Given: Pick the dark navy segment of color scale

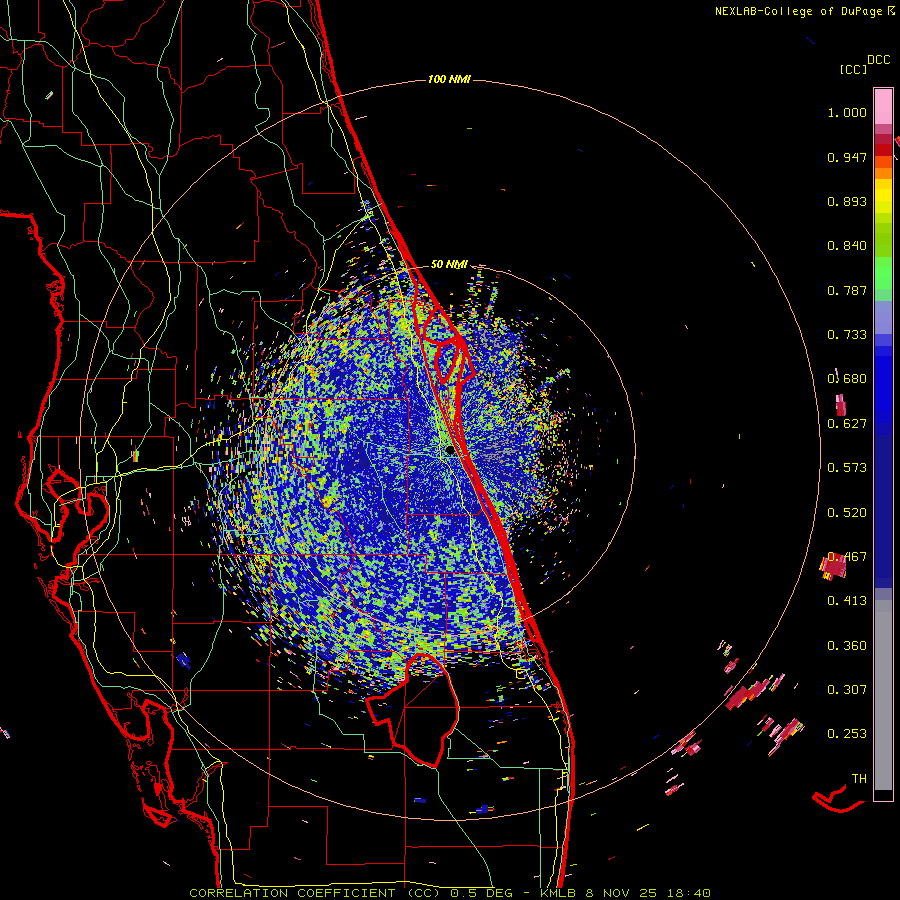Looking at the screenshot, I should tap(883, 511).
